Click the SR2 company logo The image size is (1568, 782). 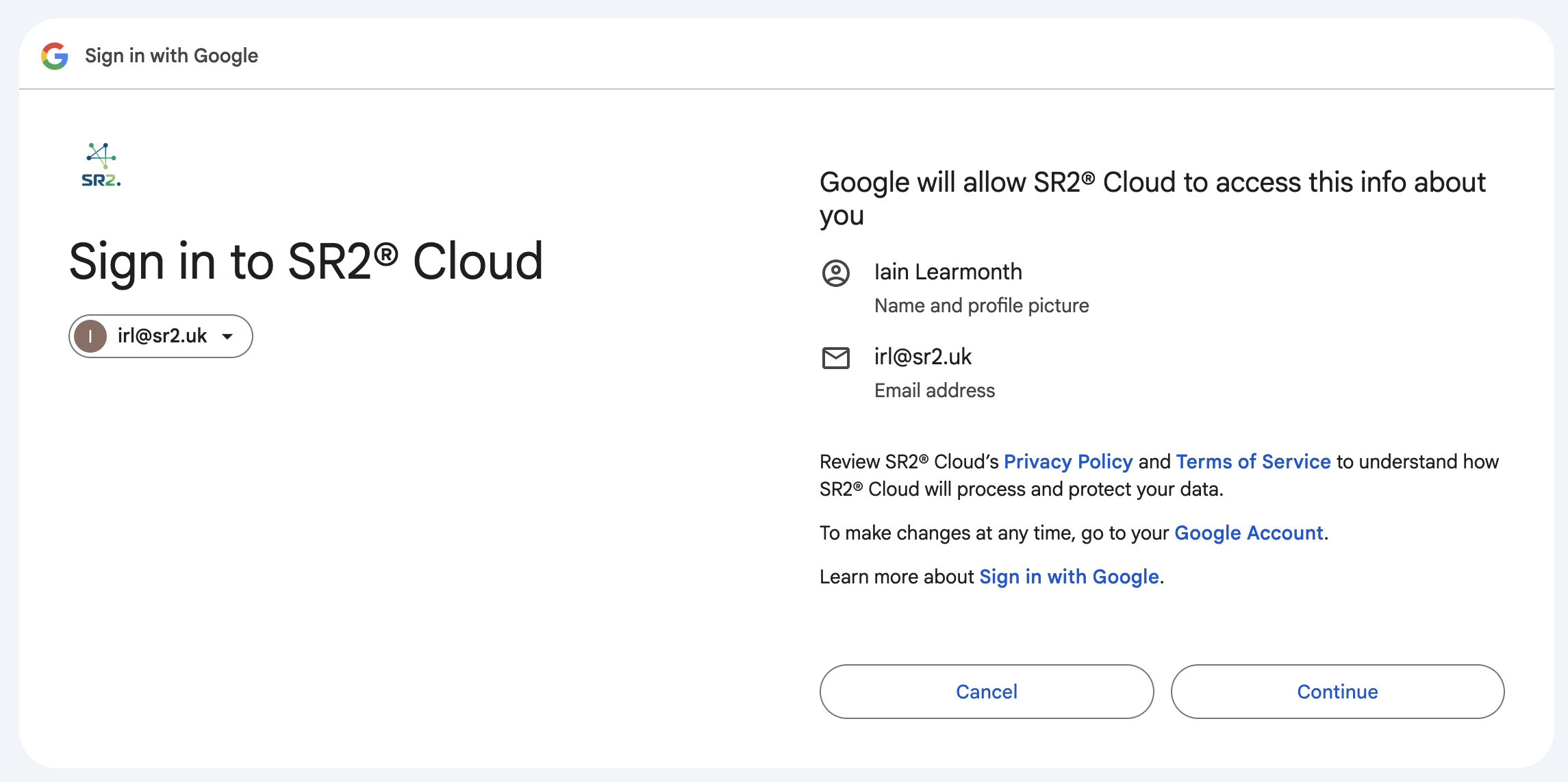pos(100,164)
